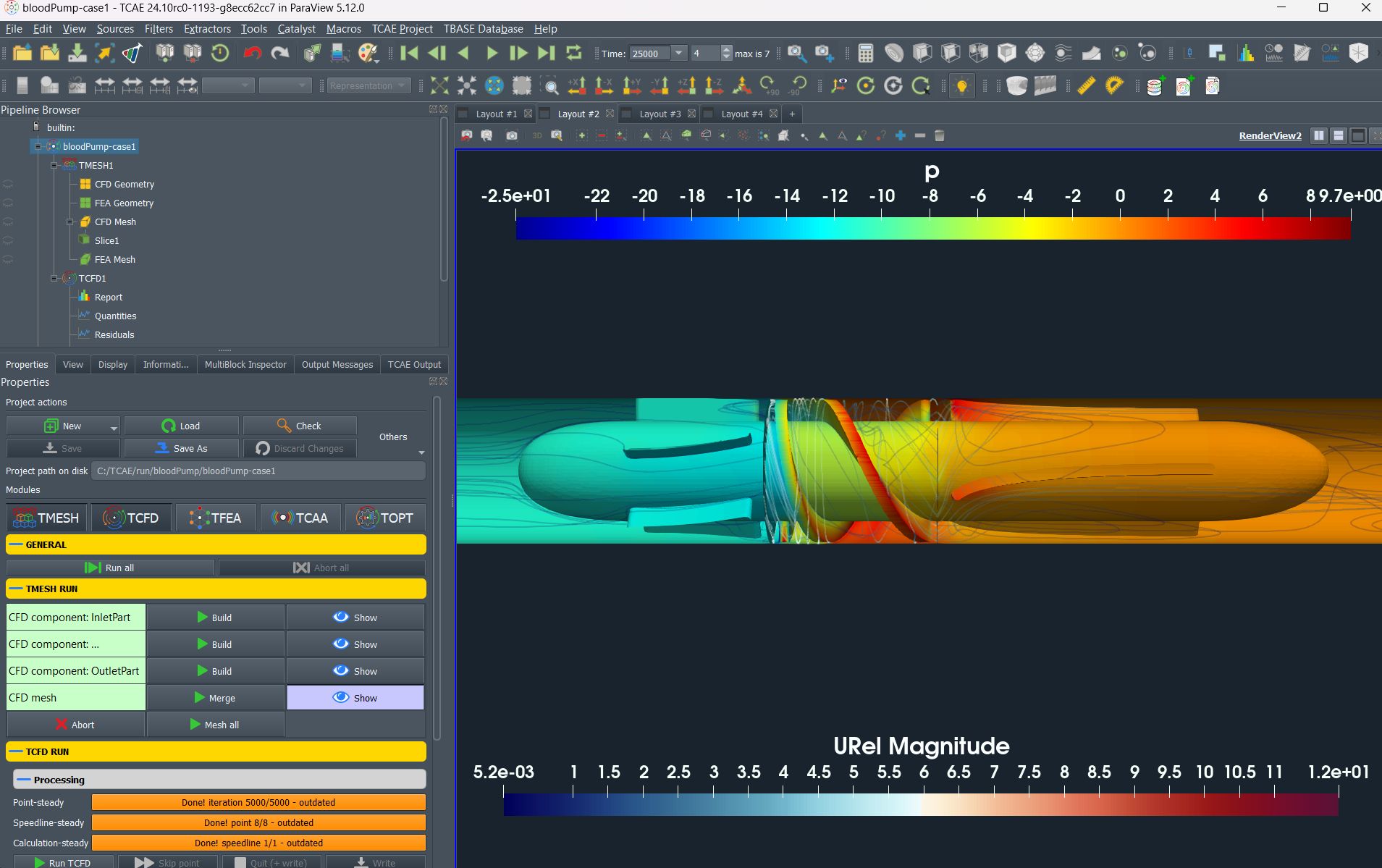Viewport: 1382px width, 868px height.
Task: Collapse the TCFD1 tree node
Action: 54,278
